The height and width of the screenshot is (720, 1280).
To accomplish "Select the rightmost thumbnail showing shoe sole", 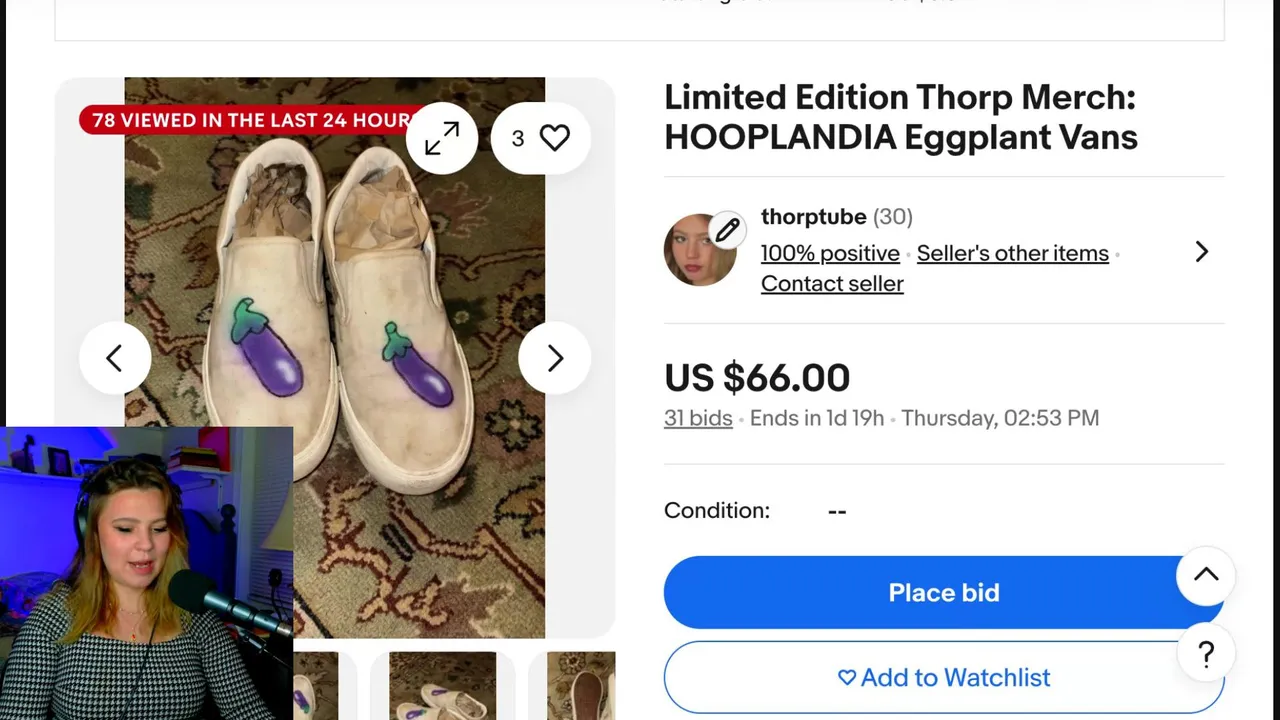I will coord(581,685).
